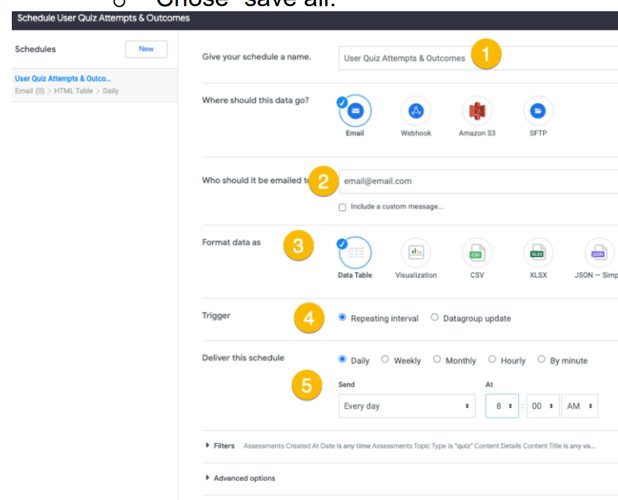Select Amazon S3 destination icon
The width and height of the screenshot is (618, 500).
[x=477, y=111]
